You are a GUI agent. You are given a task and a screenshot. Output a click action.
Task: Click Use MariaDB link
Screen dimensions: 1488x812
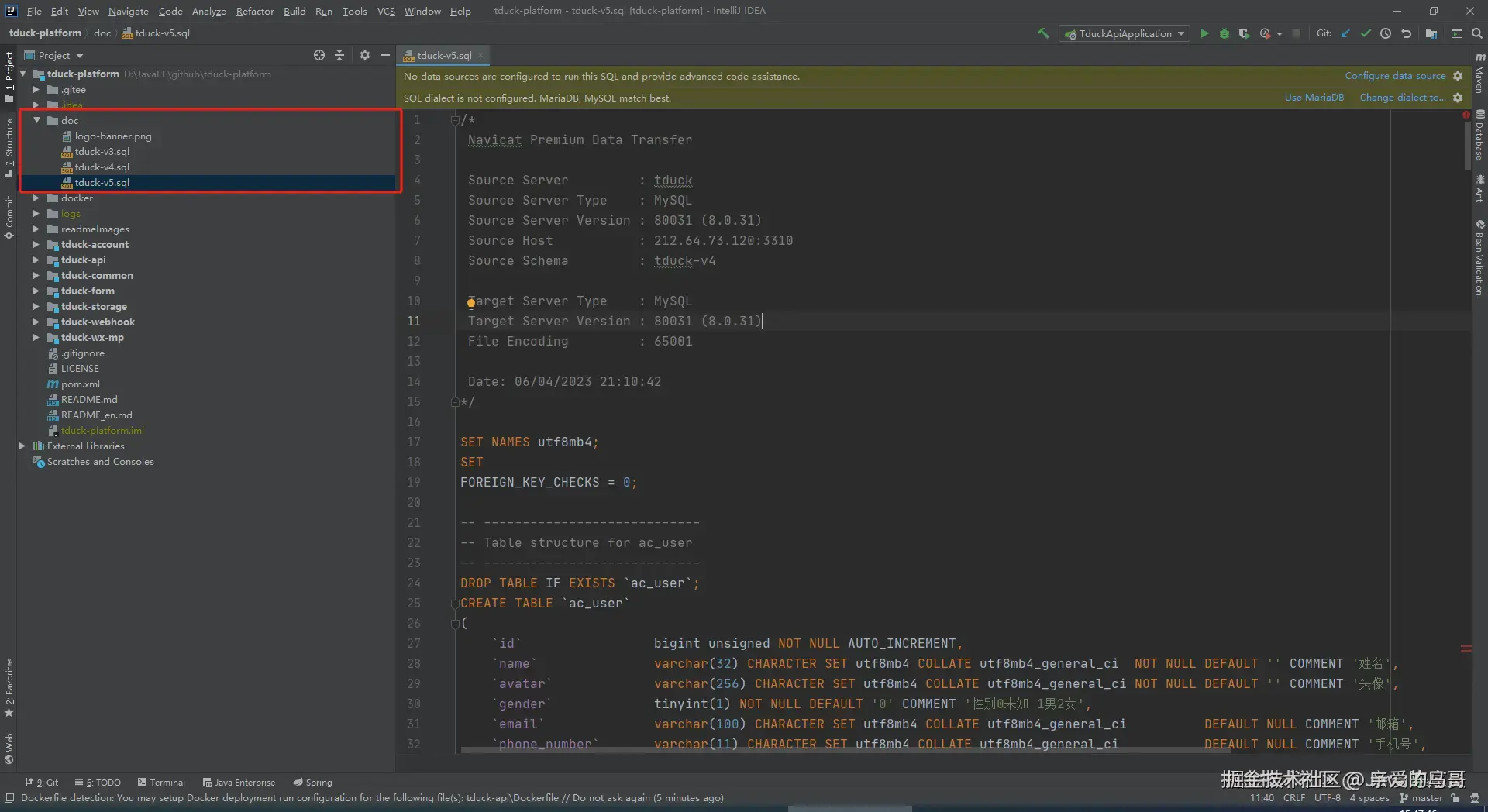click(1314, 98)
